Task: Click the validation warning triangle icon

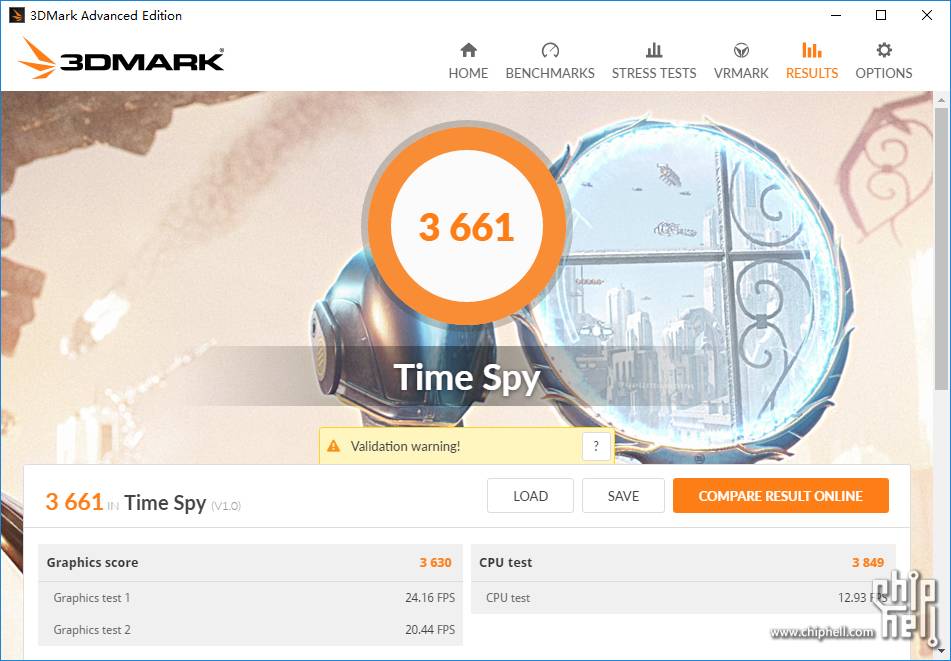Action: coord(333,446)
